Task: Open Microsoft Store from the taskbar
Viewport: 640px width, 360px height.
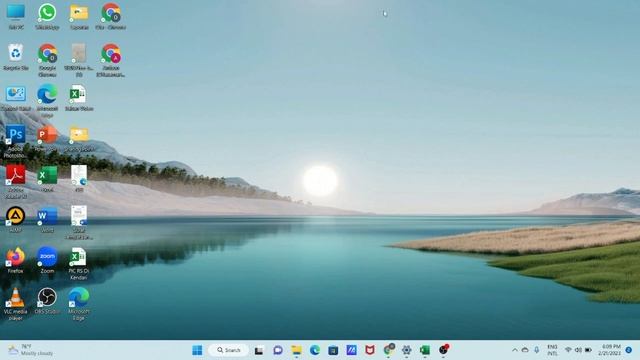Action: (333, 350)
